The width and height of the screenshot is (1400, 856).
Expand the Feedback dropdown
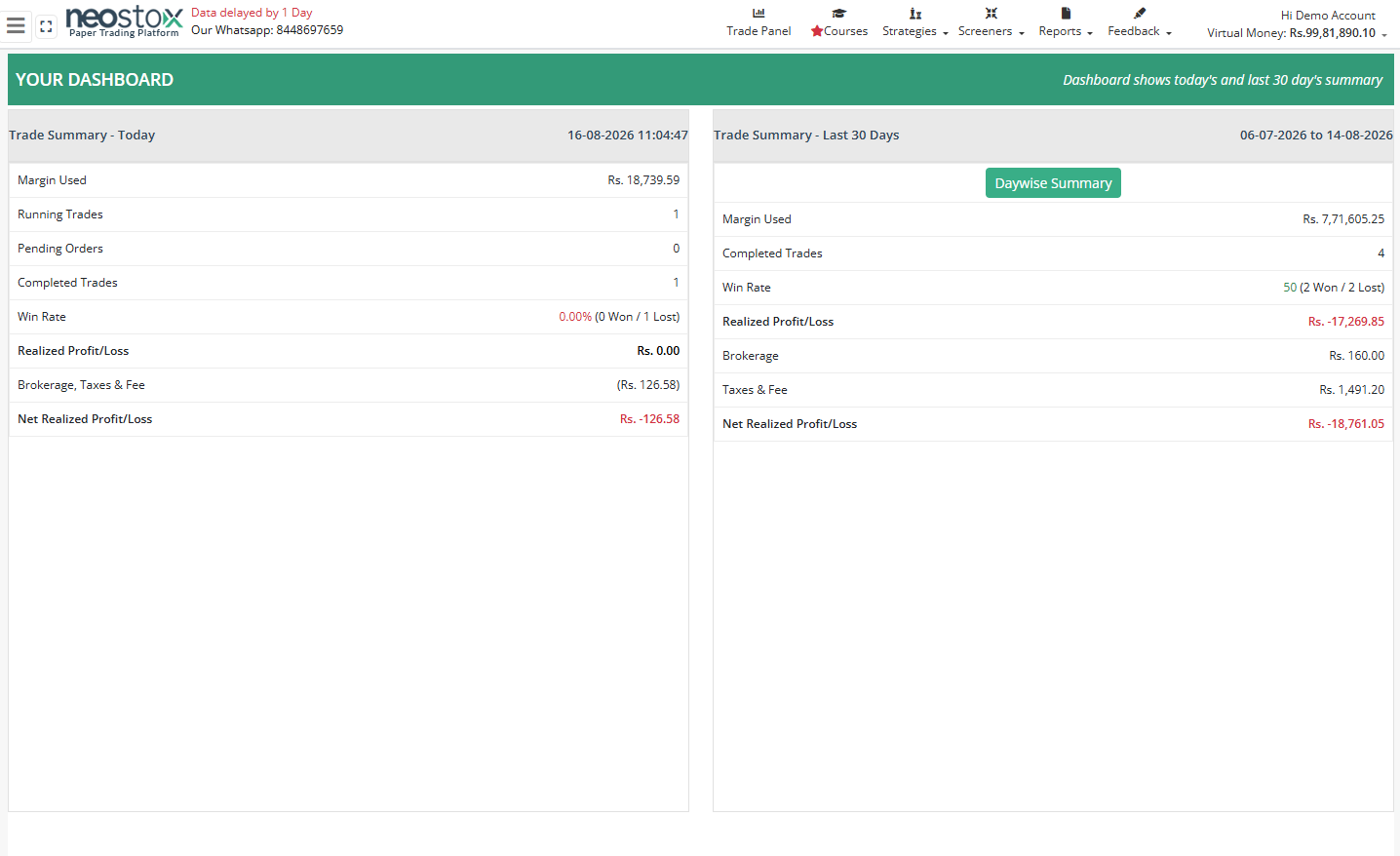1140,31
